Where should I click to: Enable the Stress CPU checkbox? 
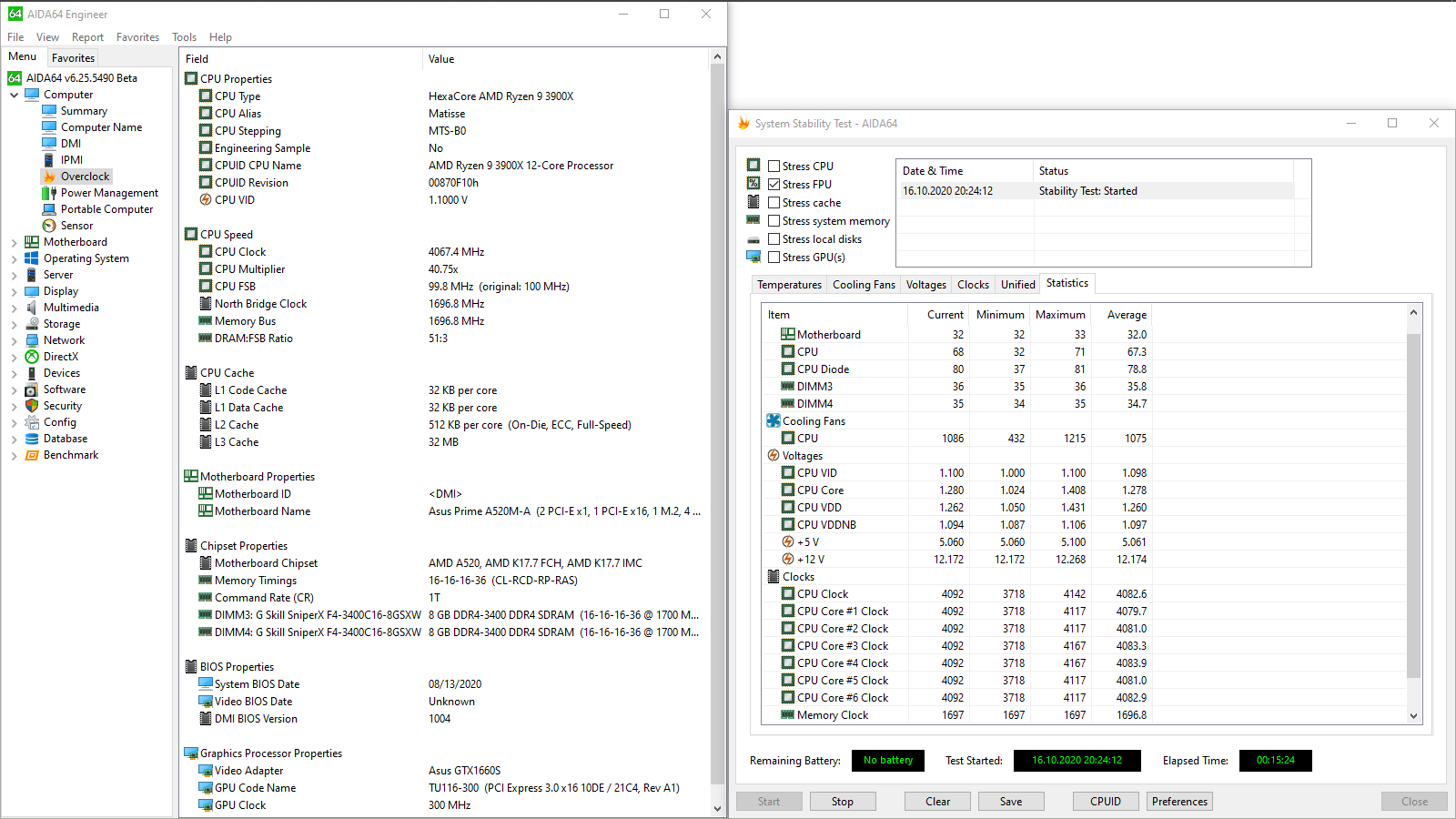point(774,167)
